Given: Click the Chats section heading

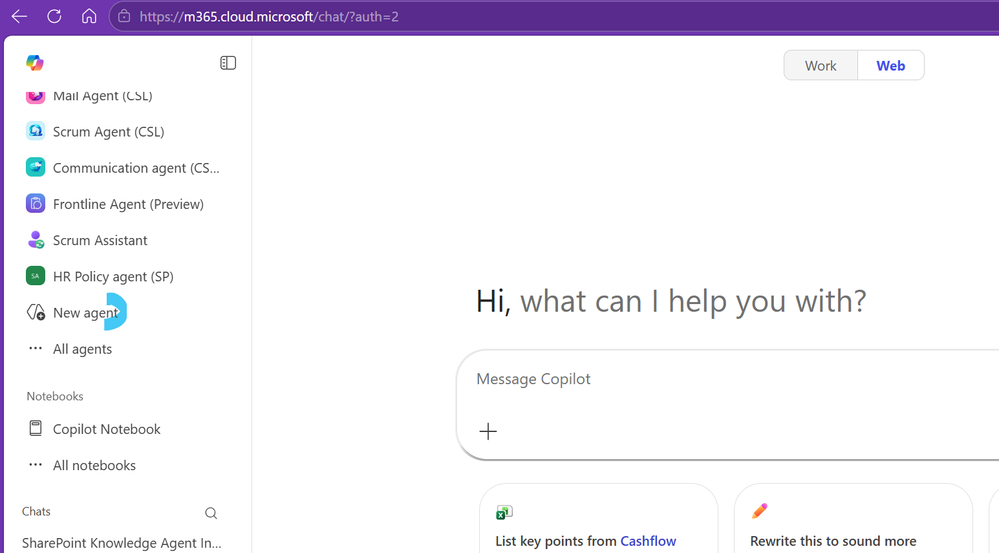Looking at the screenshot, I should tap(36, 512).
